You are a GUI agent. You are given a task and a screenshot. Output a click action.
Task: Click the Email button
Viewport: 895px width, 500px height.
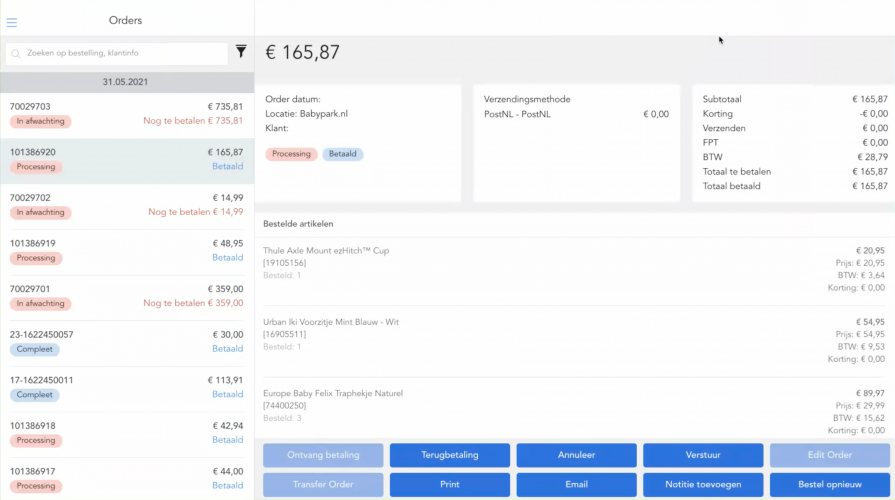tap(576, 485)
